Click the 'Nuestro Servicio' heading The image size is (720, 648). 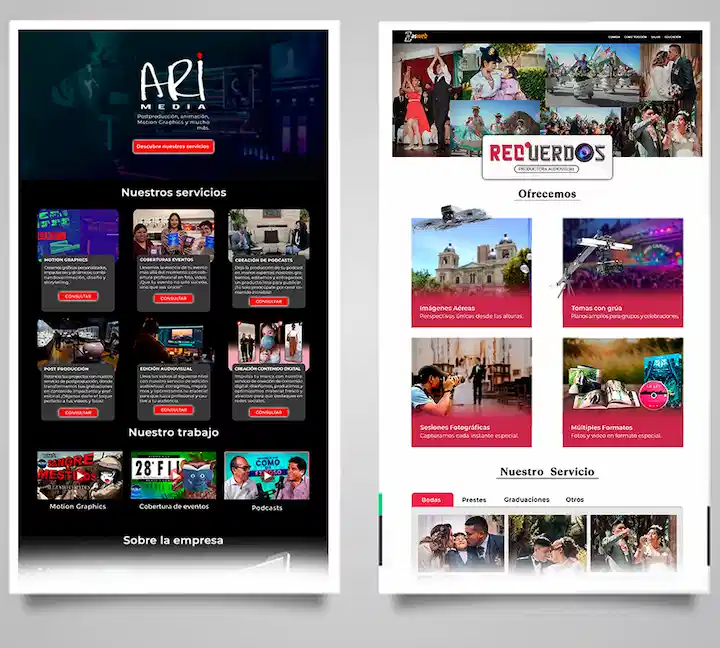tap(547, 472)
